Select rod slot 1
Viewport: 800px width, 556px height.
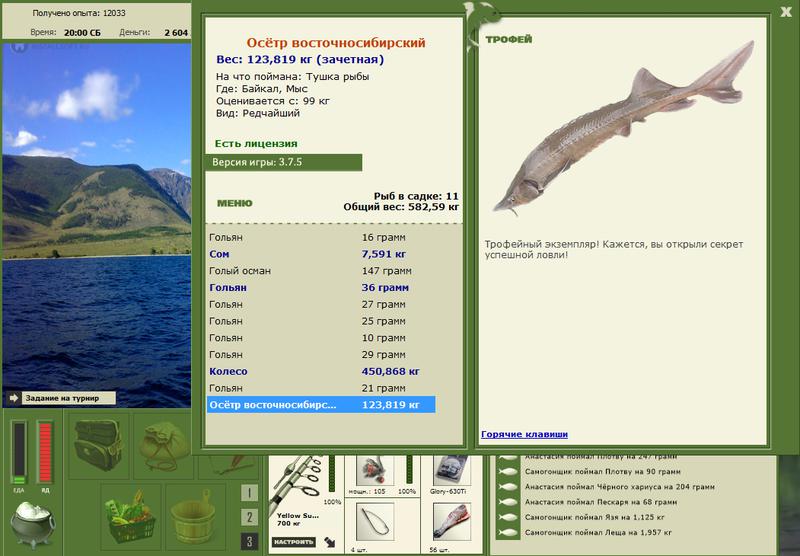(x=249, y=493)
